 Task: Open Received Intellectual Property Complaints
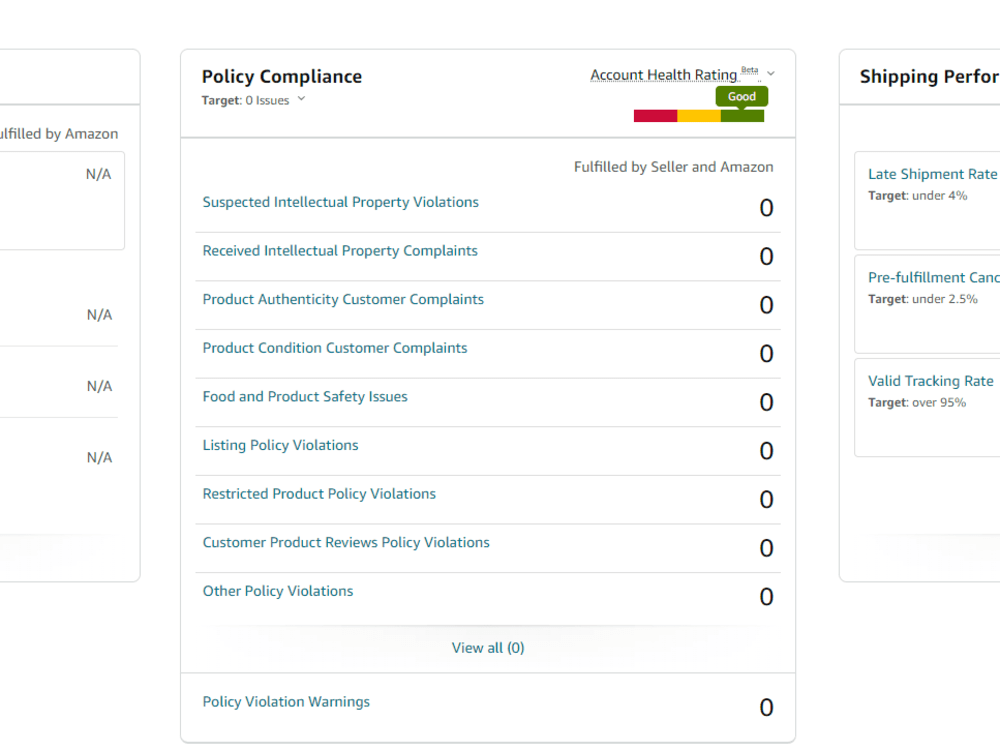point(340,251)
